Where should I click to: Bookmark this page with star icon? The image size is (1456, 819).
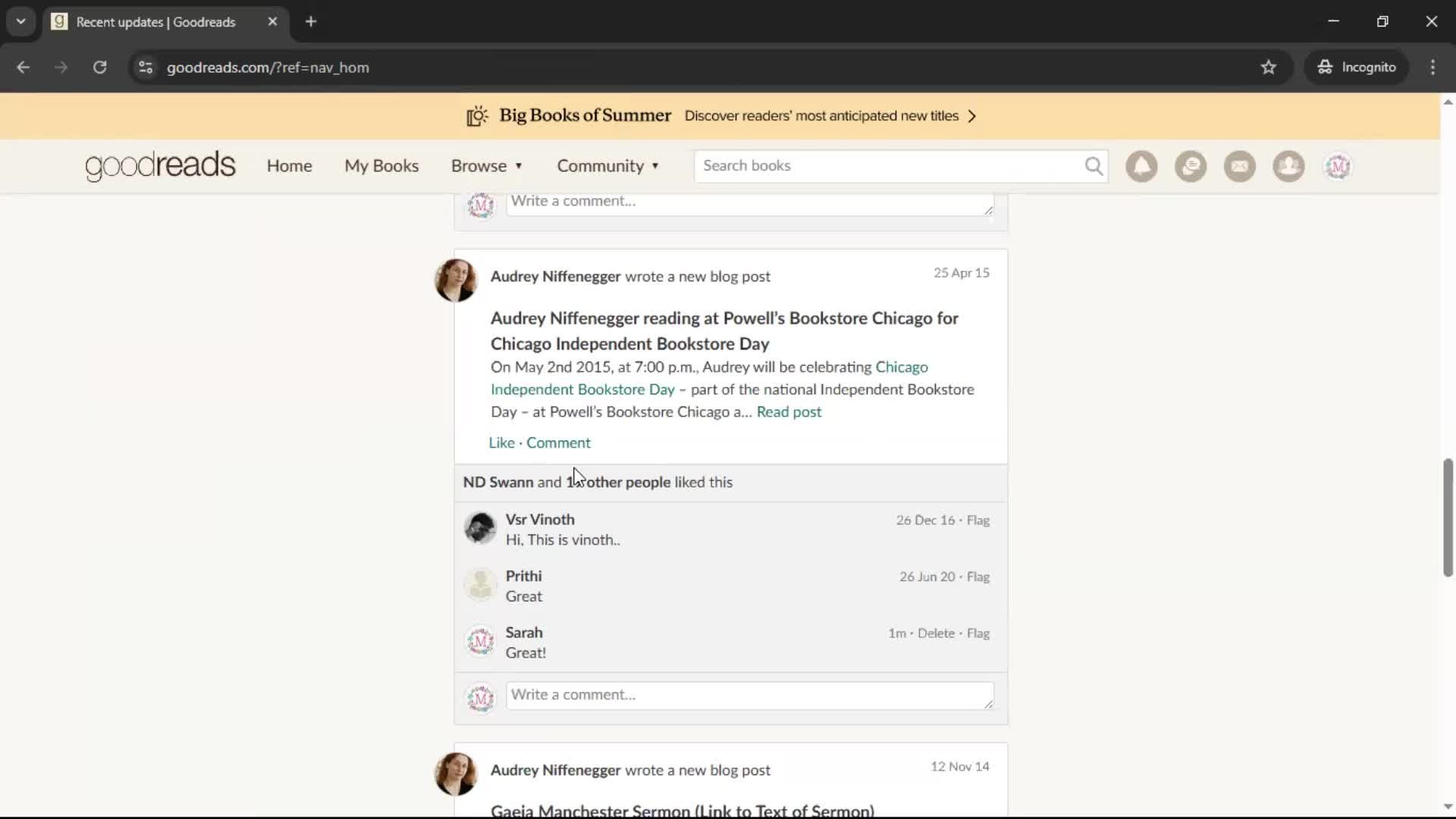tap(1269, 67)
